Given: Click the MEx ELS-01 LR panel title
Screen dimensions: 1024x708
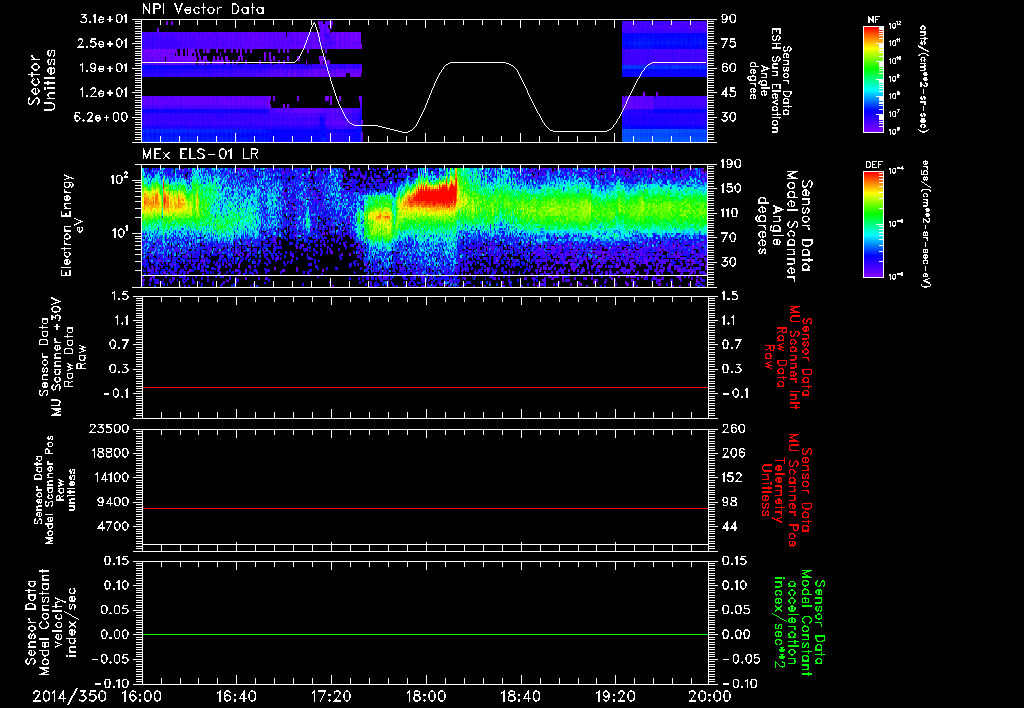Looking at the screenshot, I should pyautogui.click(x=199, y=155).
